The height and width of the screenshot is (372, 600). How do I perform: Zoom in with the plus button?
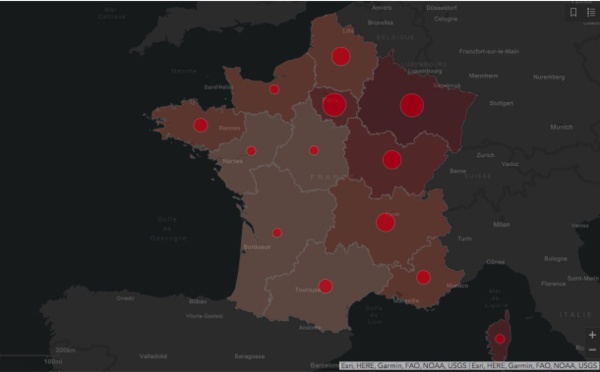592,335
